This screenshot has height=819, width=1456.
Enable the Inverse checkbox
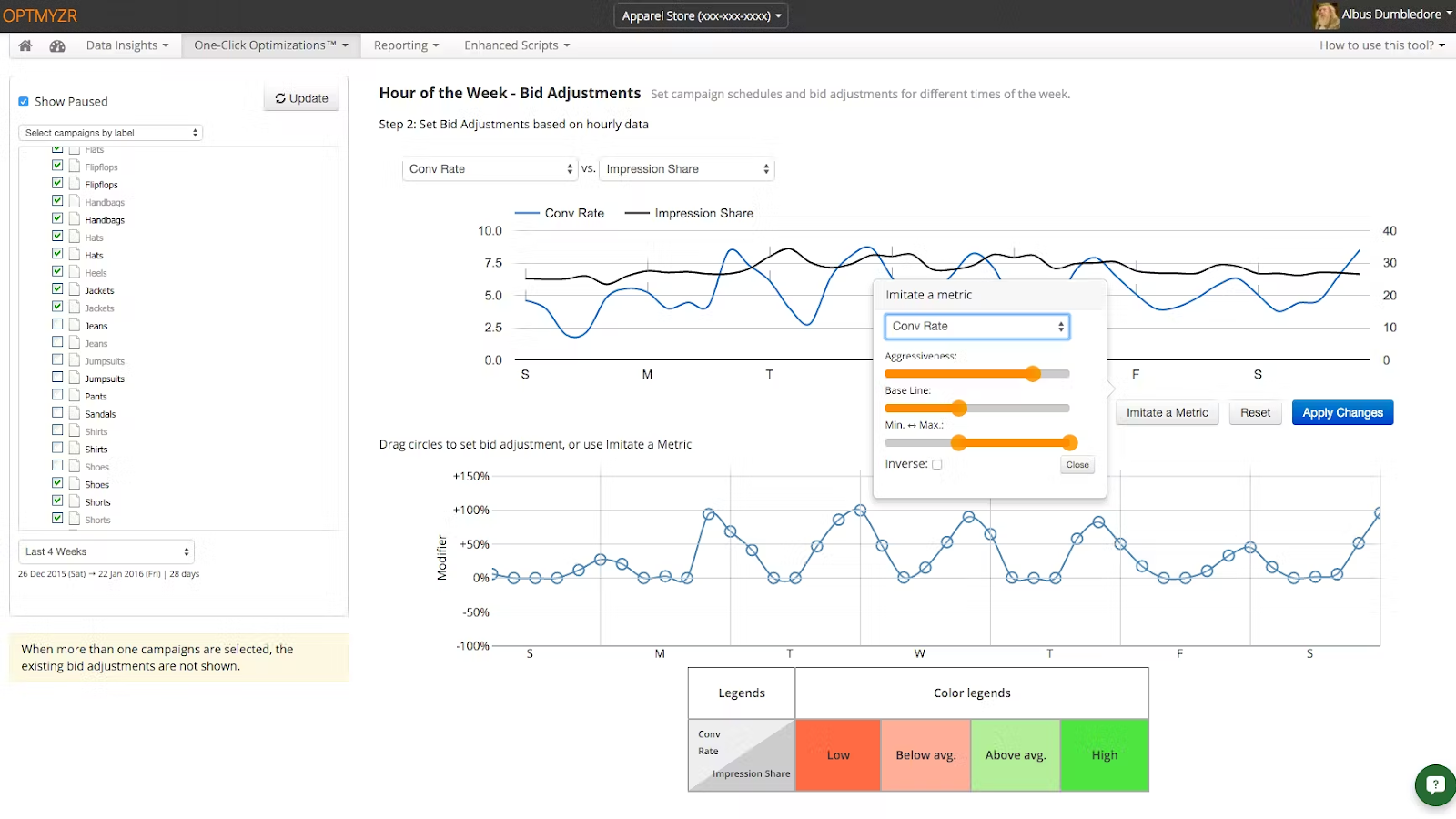click(x=937, y=464)
